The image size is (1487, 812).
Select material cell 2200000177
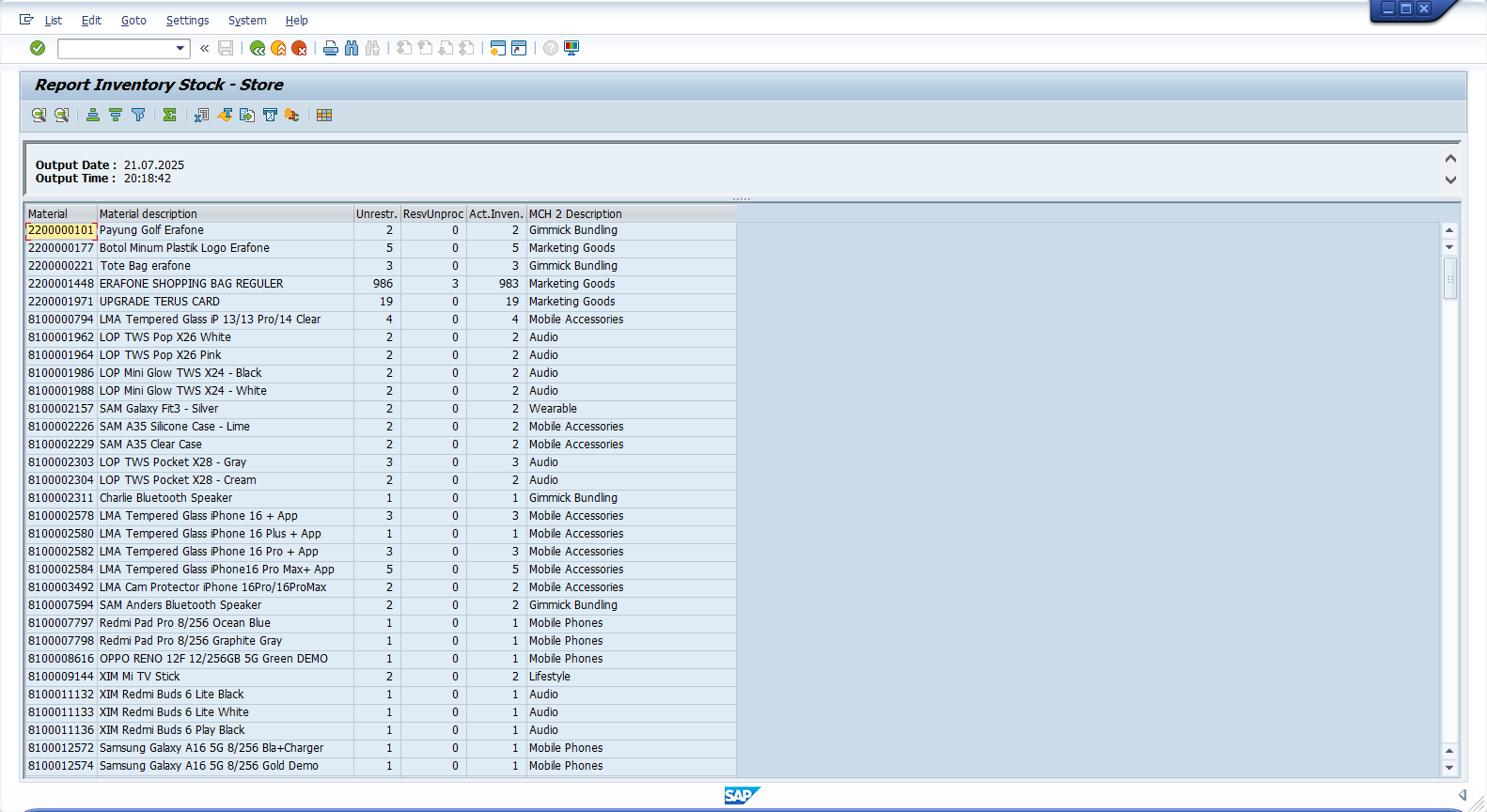pyautogui.click(x=61, y=248)
